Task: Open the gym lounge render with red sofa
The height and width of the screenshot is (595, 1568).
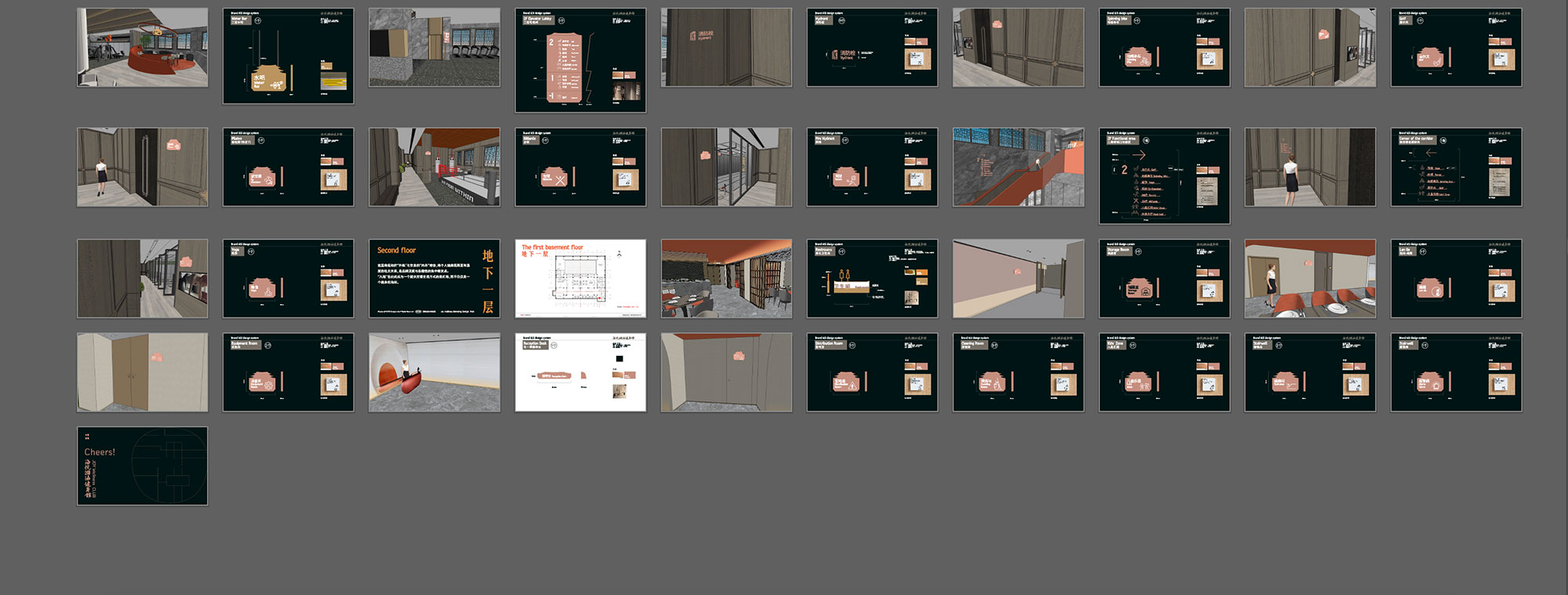Action: (x=143, y=47)
